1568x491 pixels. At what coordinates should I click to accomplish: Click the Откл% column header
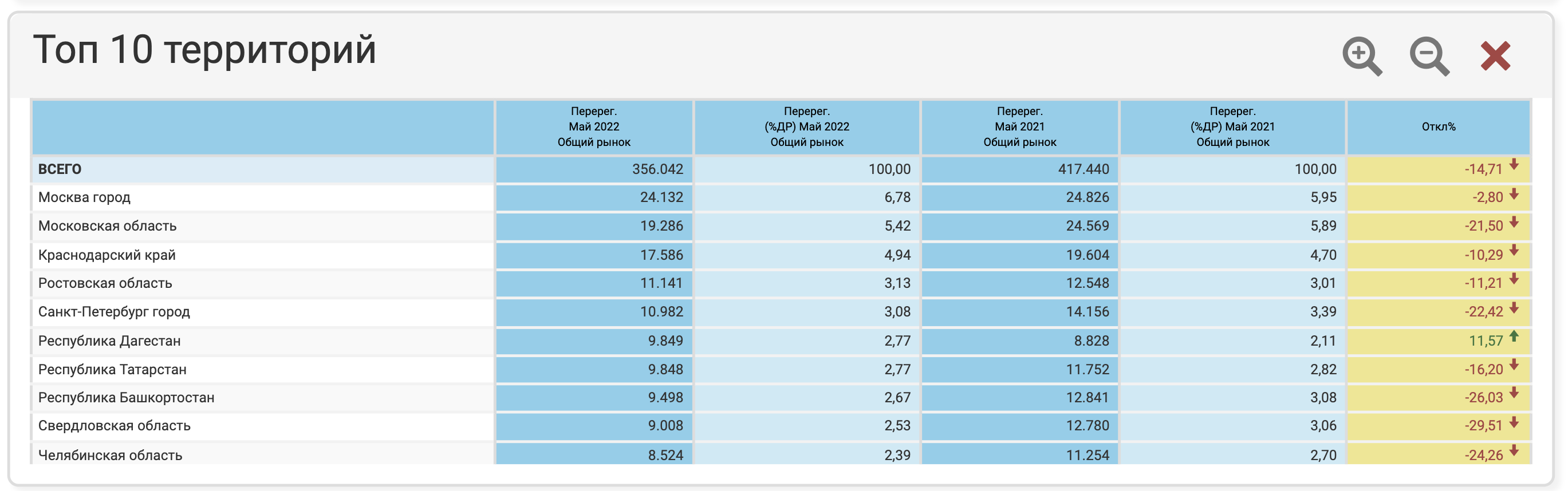click(x=1438, y=127)
